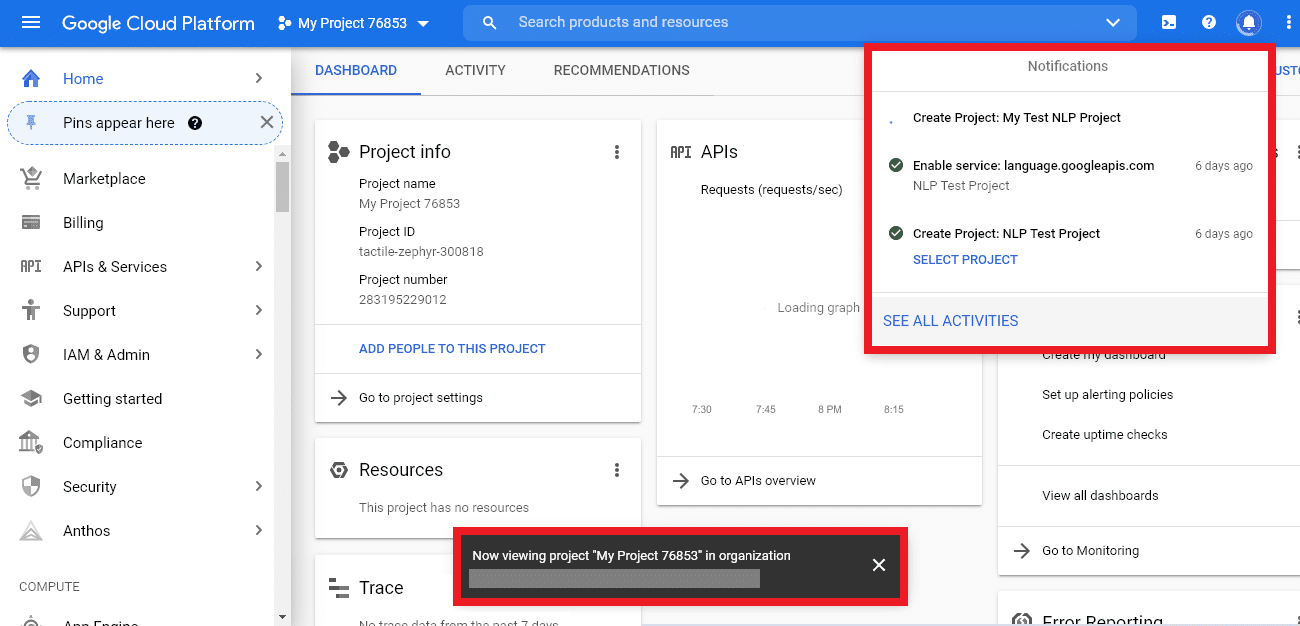Viewport: 1300px width, 626px height.
Task: Click the notifications bell icon
Action: tap(1248, 22)
